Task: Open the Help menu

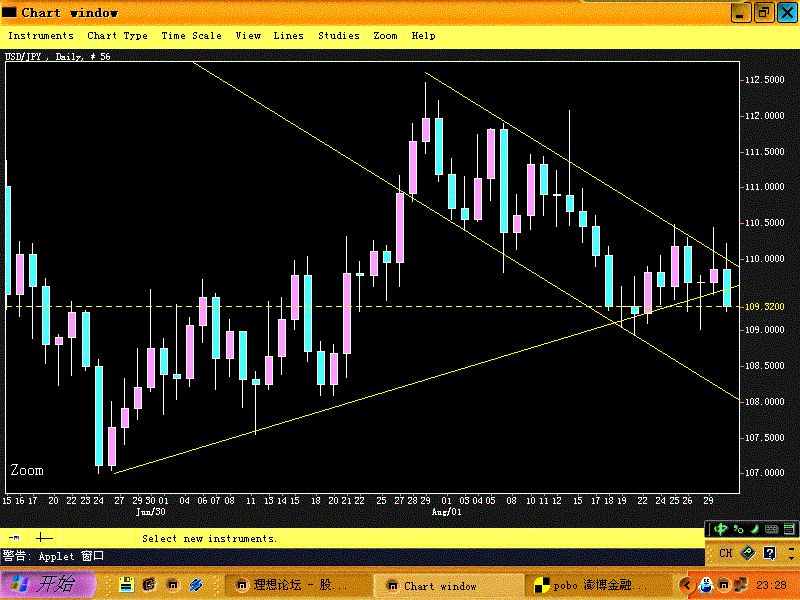Action: point(423,36)
